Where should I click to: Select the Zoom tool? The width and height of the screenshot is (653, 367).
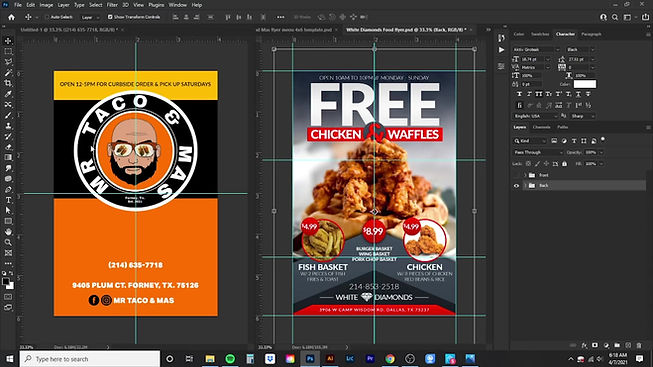(8, 242)
